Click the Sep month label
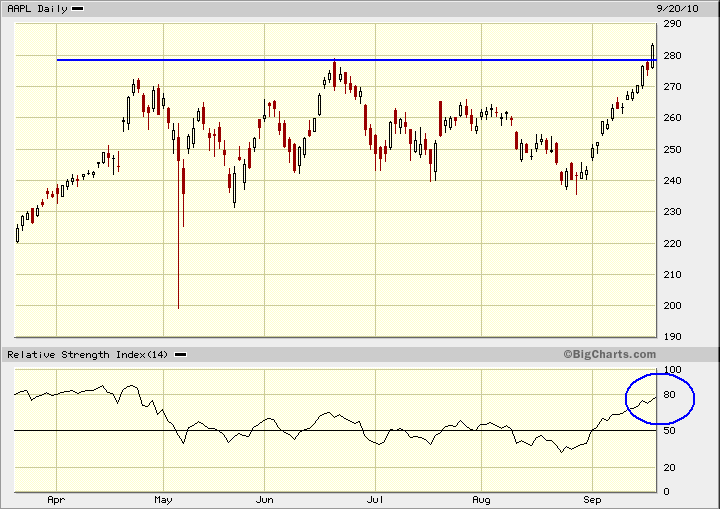720x509 pixels. pyautogui.click(x=592, y=500)
